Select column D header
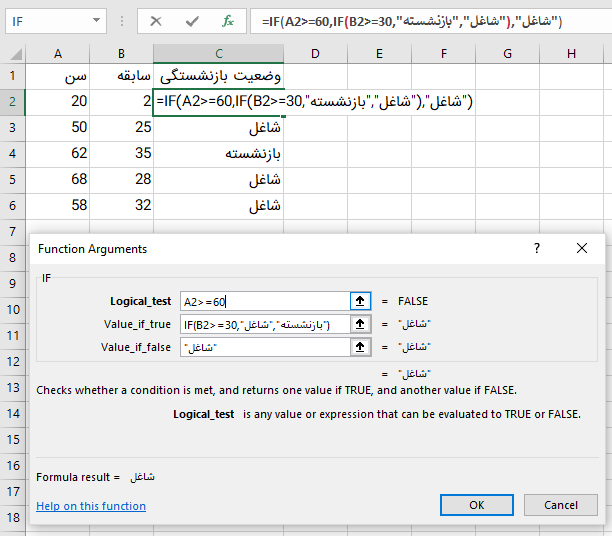Viewport: 612px width, 536px height. [315, 53]
